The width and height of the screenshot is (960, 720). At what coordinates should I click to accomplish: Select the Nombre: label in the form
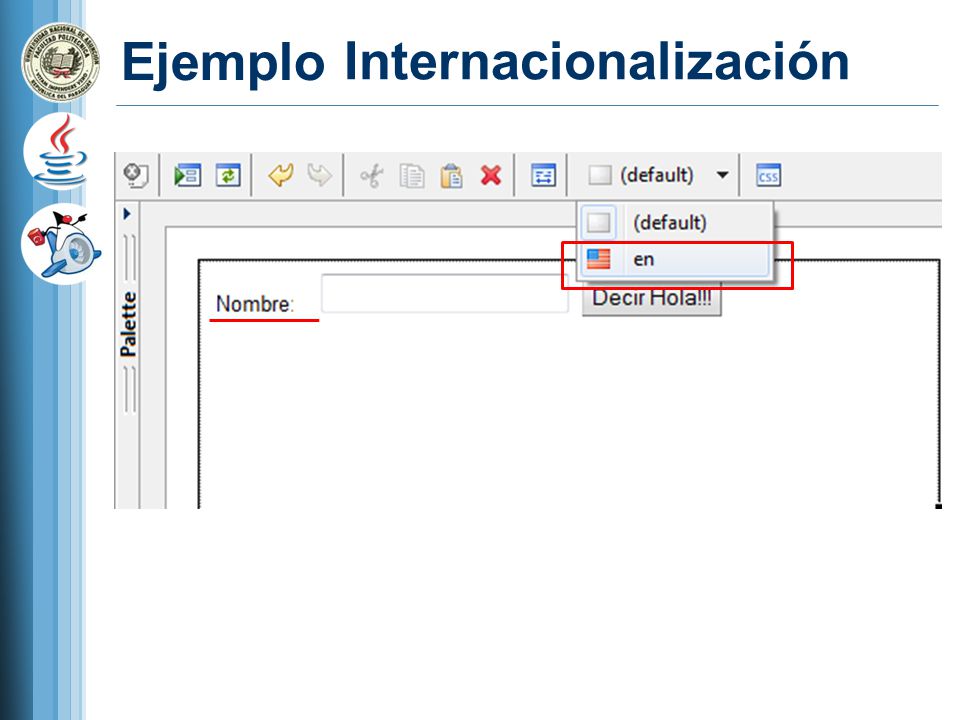point(255,304)
